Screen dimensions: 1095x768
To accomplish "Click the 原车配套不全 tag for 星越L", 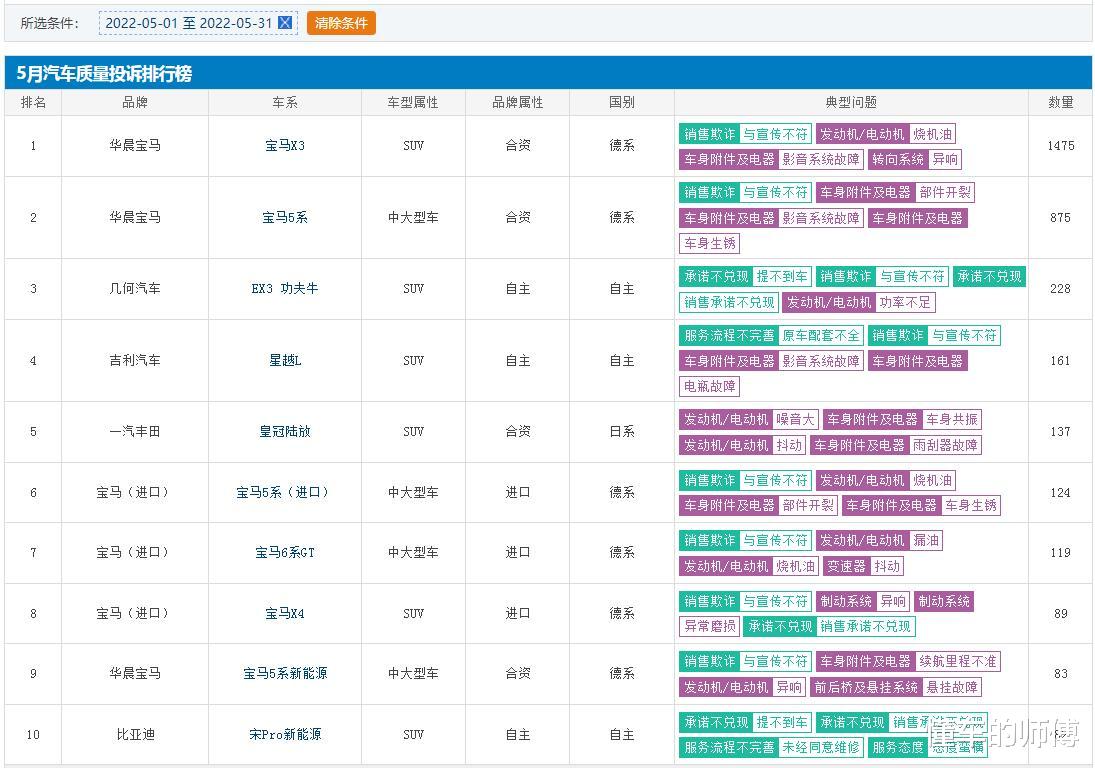I will click(x=821, y=335).
